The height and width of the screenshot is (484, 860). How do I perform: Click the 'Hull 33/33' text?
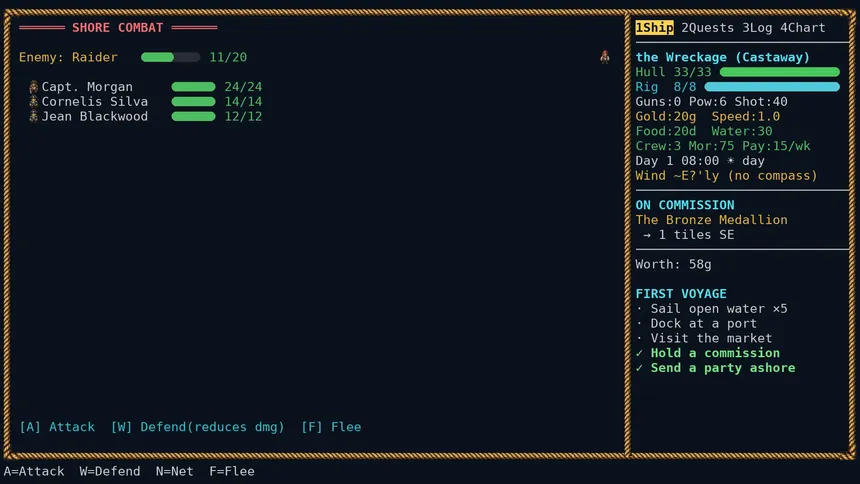(673, 72)
